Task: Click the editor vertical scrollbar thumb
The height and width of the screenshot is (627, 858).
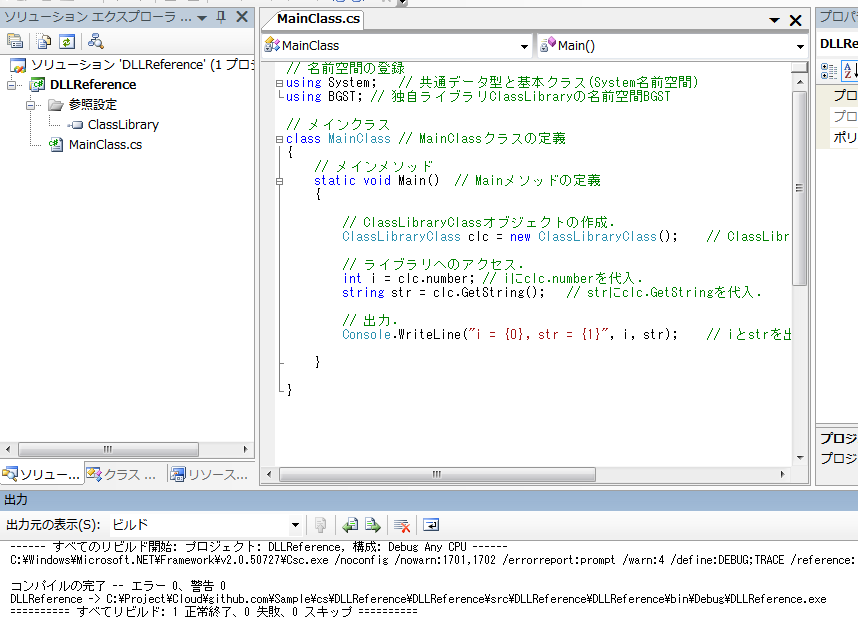Action: (799, 188)
